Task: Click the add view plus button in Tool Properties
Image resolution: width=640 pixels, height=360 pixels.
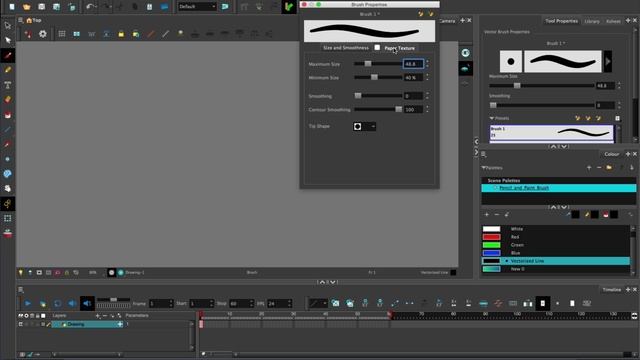Action: coord(628,20)
